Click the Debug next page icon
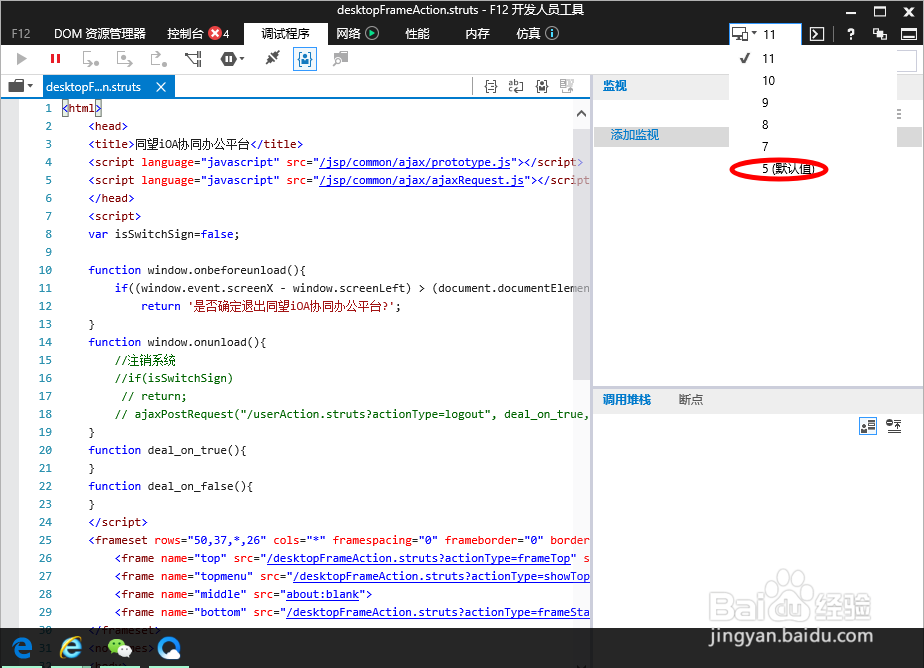The width and height of the screenshot is (924, 668). point(340,58)
